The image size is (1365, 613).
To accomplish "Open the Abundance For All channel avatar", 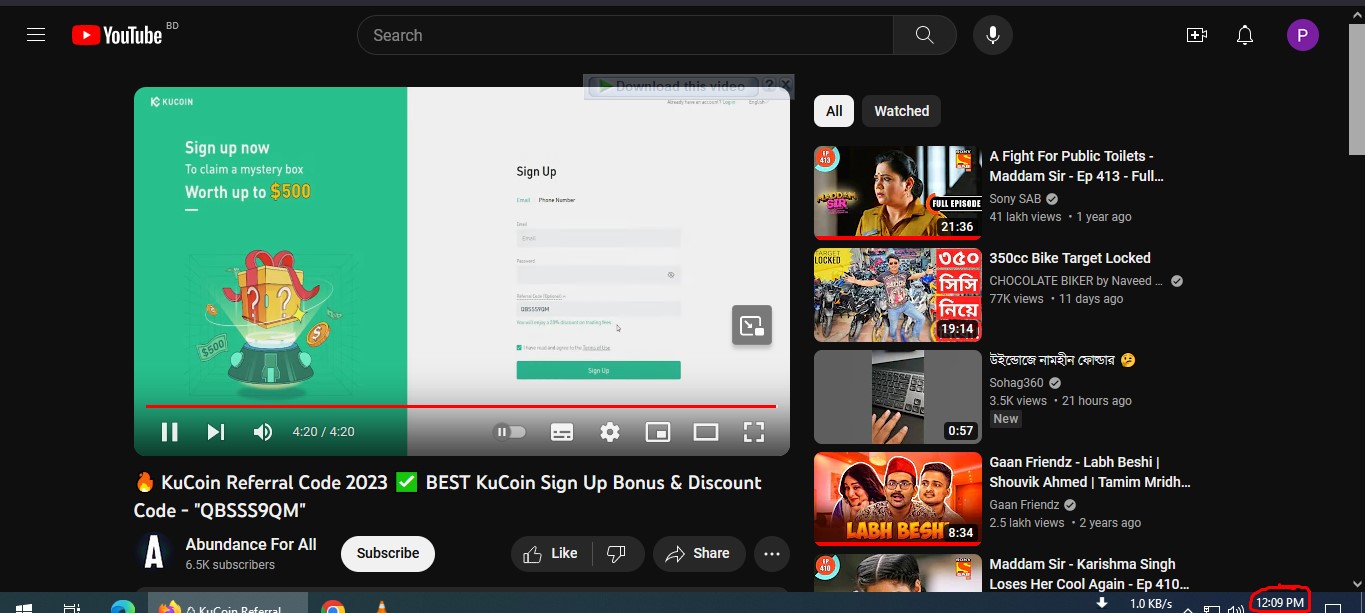I will point(154,553).
